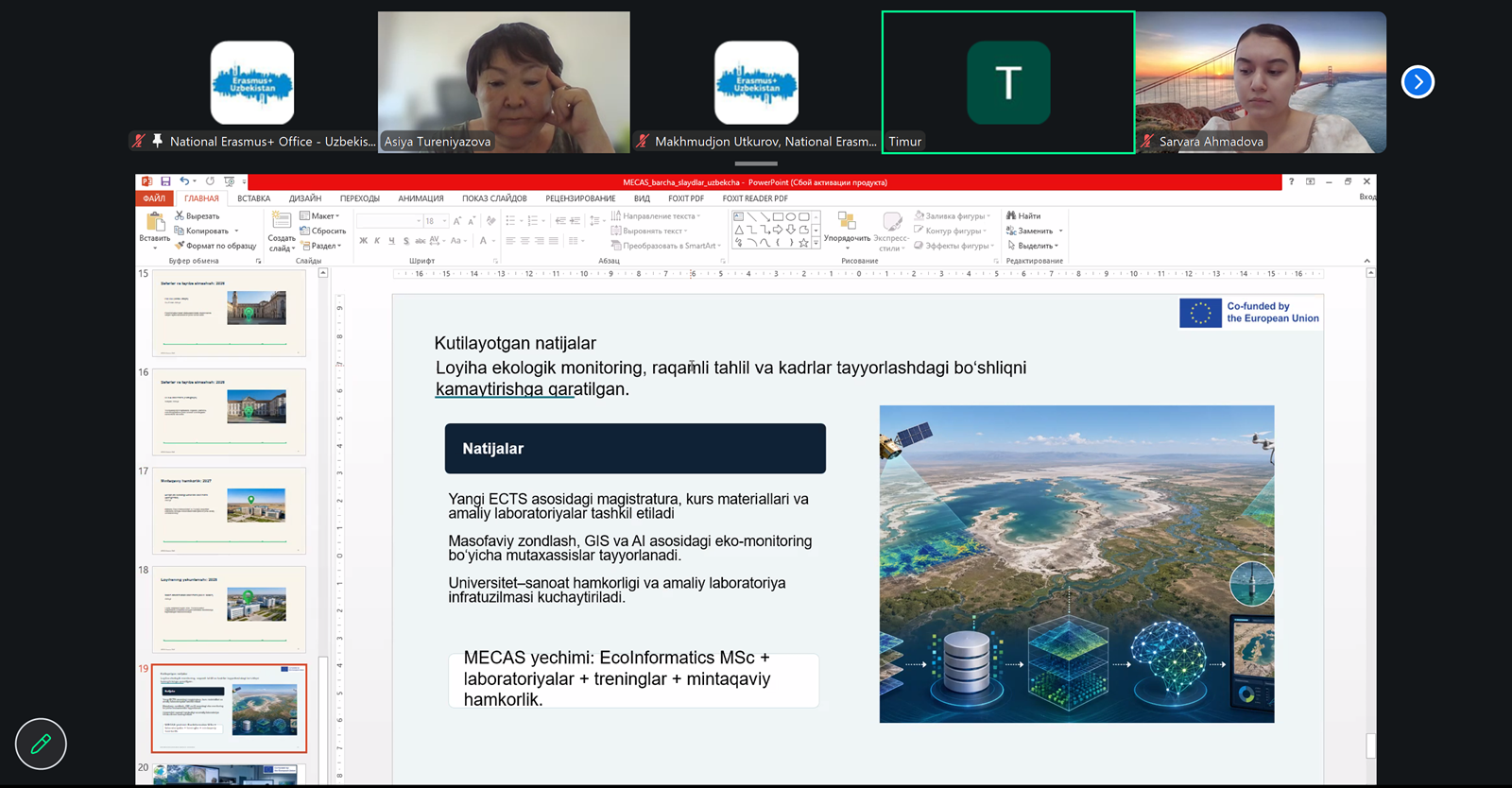Select the Text Box shape in the shapes gallery
The height and width of the screenshot is (788, 1512).
(739, 216)
